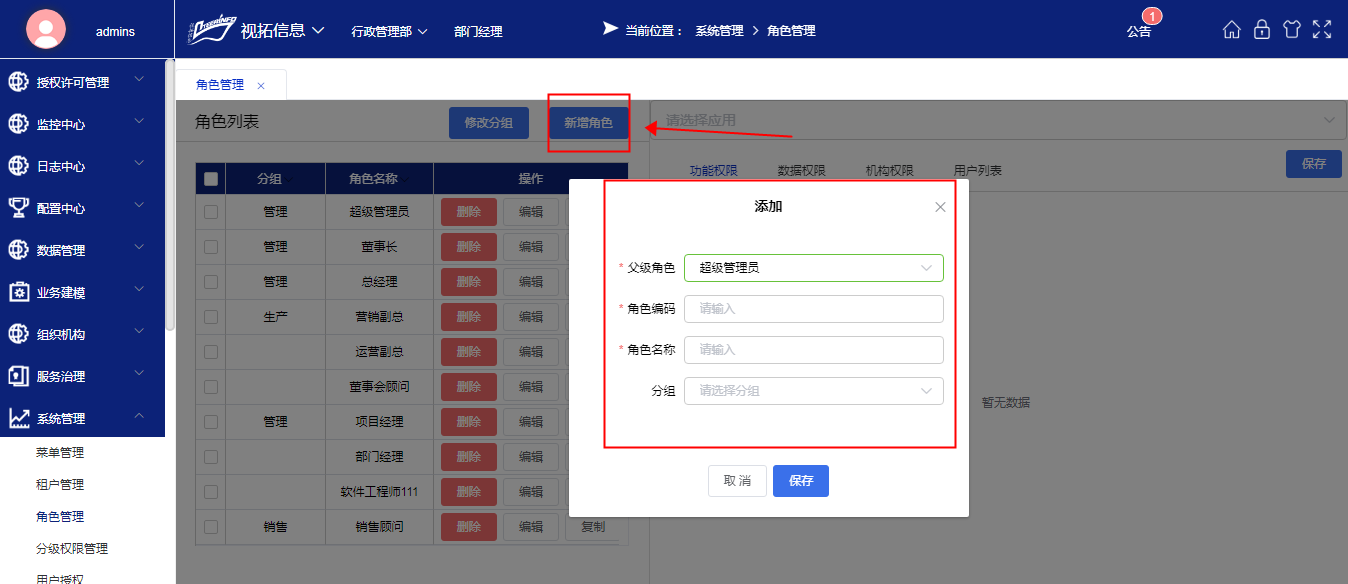1348x584 pixels.
Task: Click the 监控中心 globe icon
Action: point(19,124)
